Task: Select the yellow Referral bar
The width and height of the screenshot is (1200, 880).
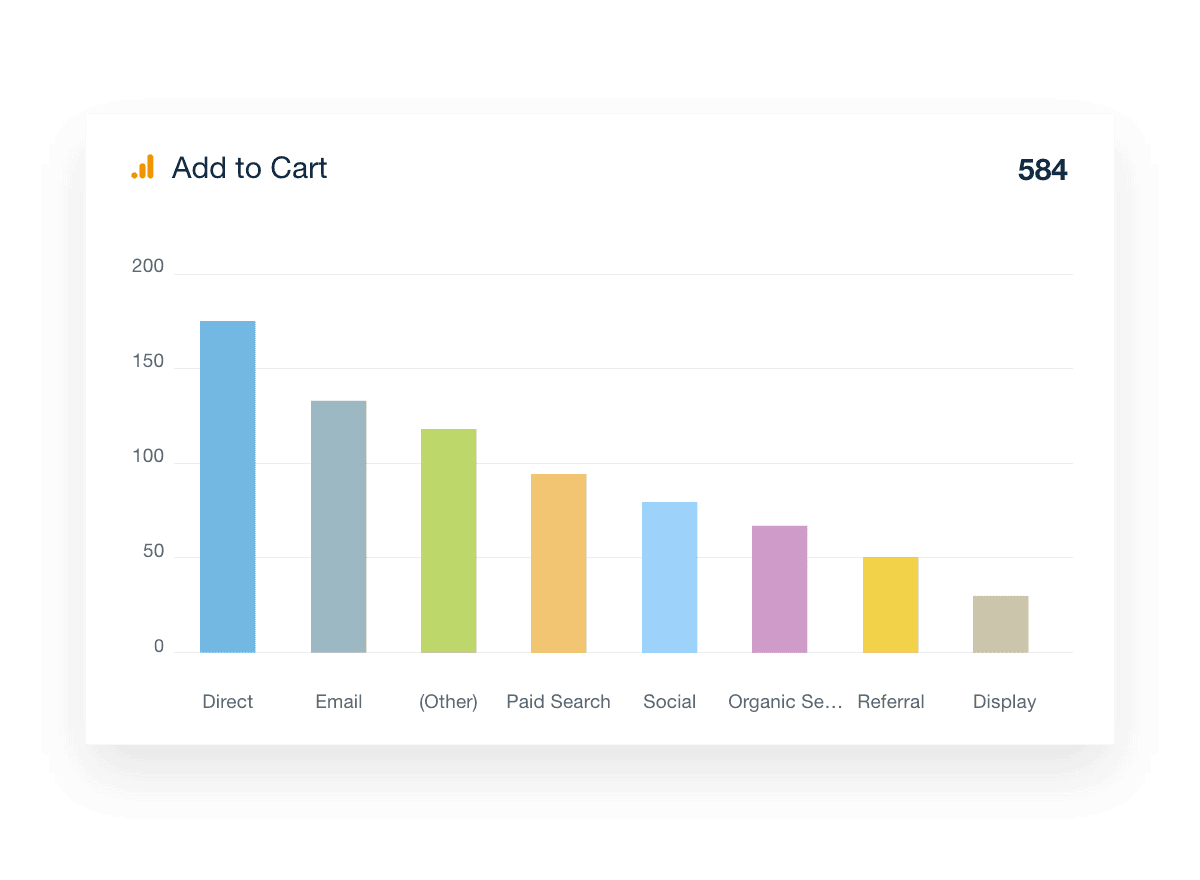Action: point(890,605)
